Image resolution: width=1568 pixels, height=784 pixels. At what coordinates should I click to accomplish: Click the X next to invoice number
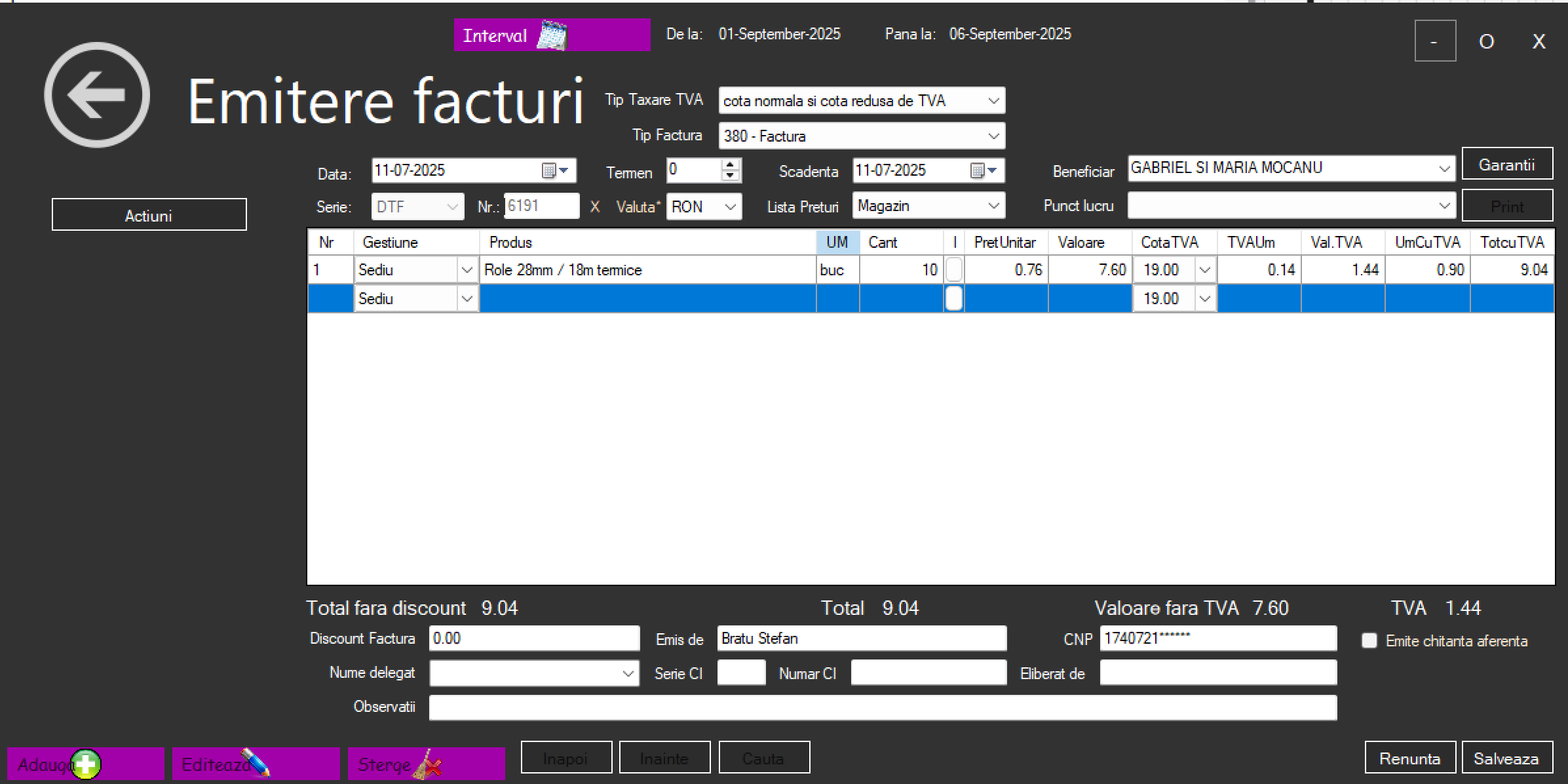click(594, 206)
